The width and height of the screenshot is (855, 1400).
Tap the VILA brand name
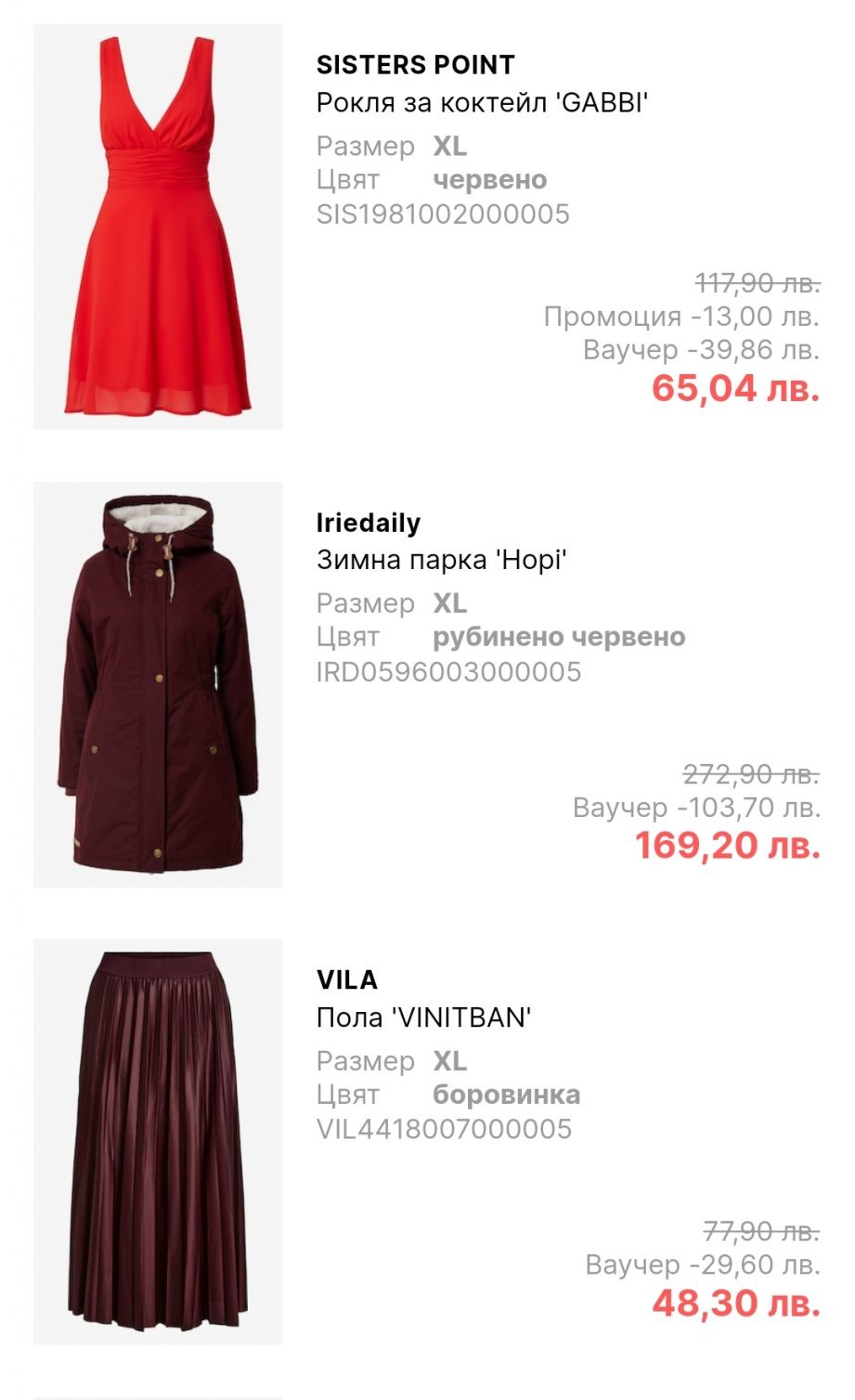pyautogui.click(x=347, y=980)
